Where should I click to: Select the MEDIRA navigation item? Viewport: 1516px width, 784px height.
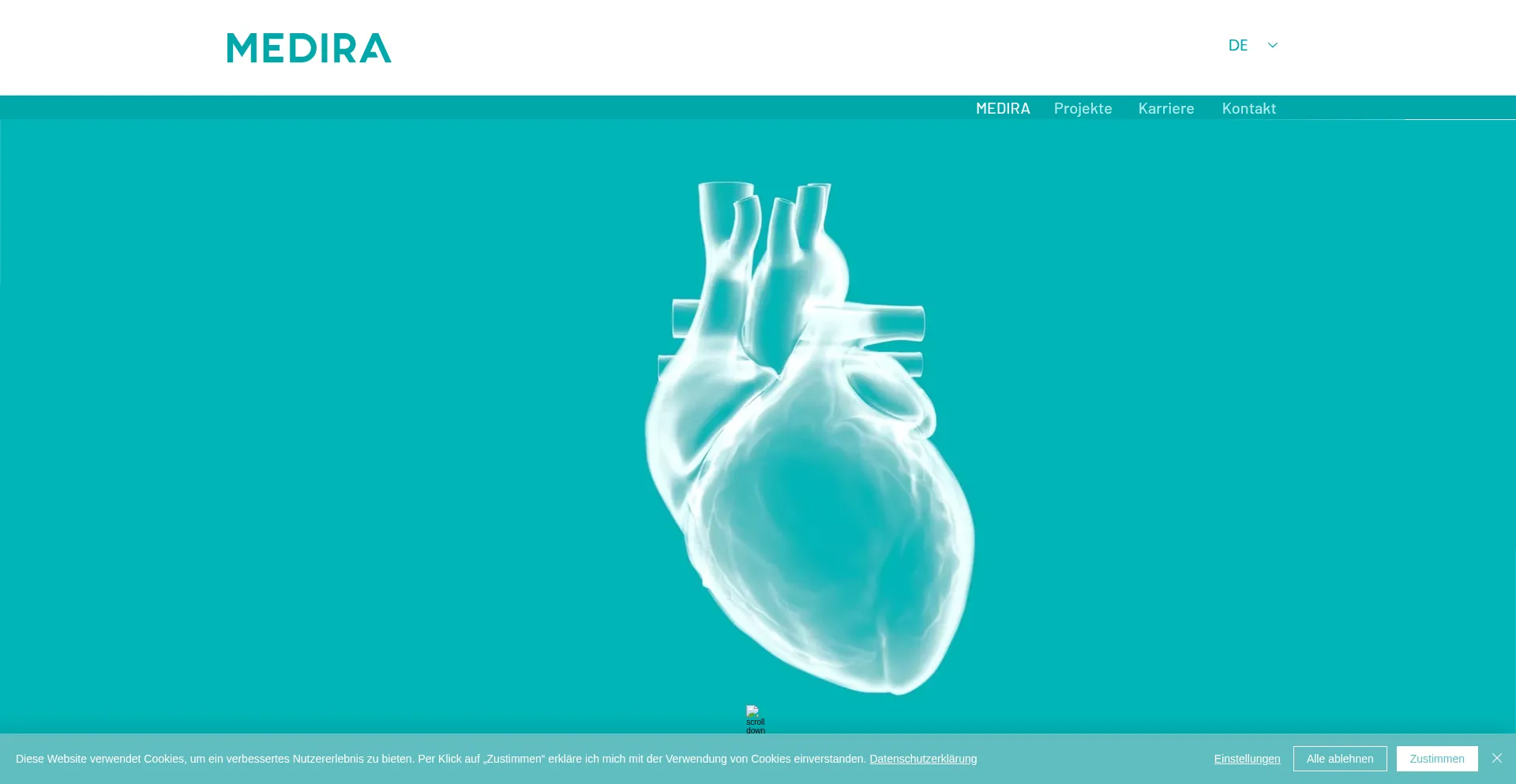[x=1003, y=108]
